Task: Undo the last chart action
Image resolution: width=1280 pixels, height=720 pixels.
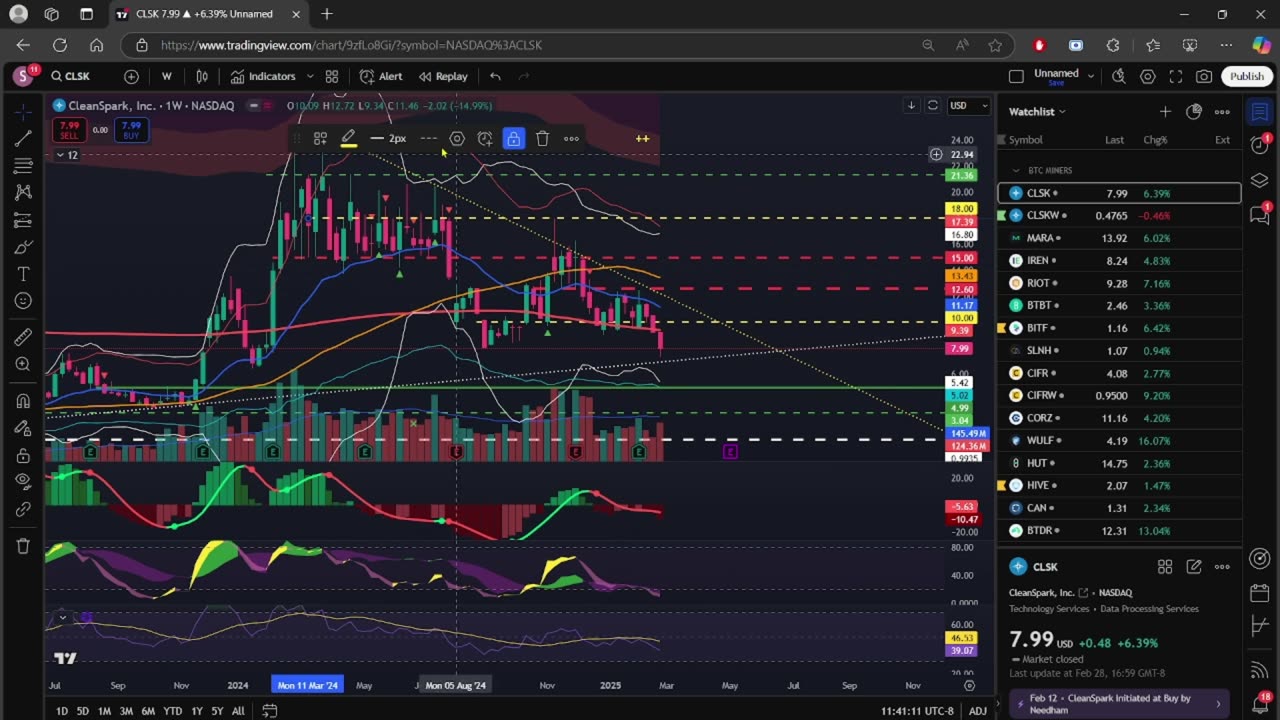Action: coord(495,76)
